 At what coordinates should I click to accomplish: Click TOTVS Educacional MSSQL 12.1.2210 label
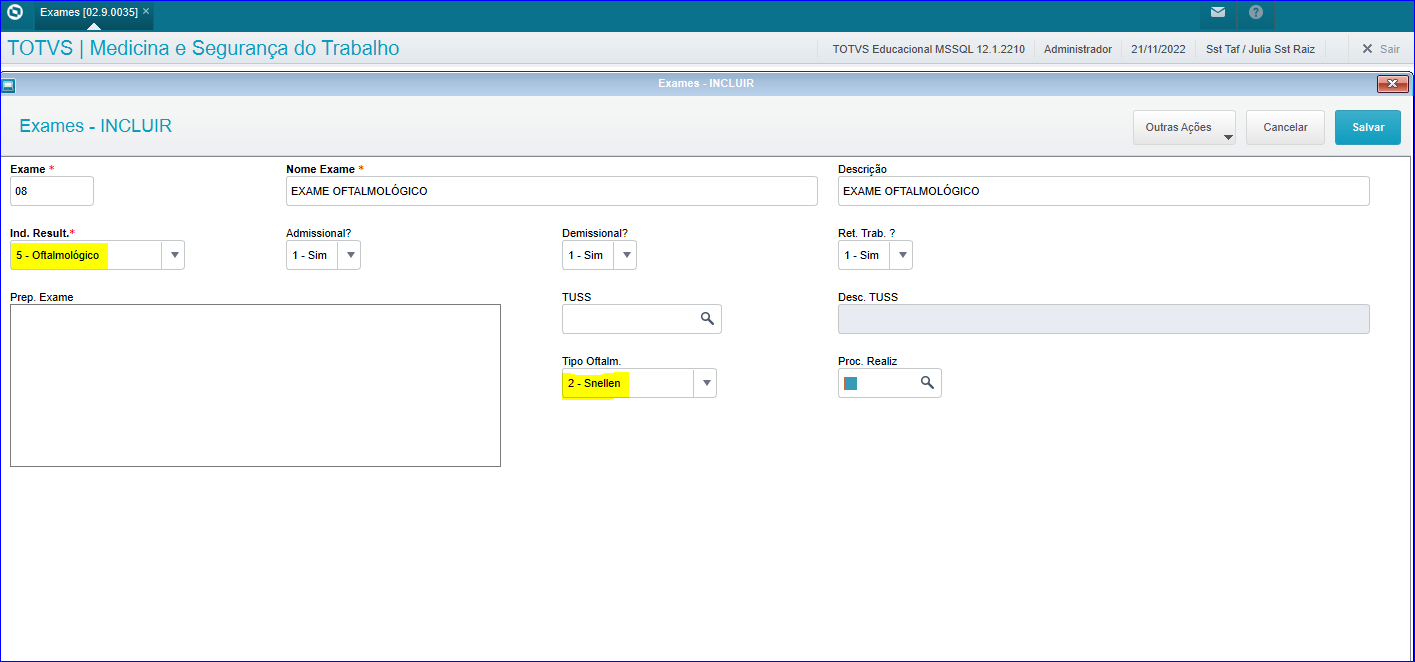point(928,48)
